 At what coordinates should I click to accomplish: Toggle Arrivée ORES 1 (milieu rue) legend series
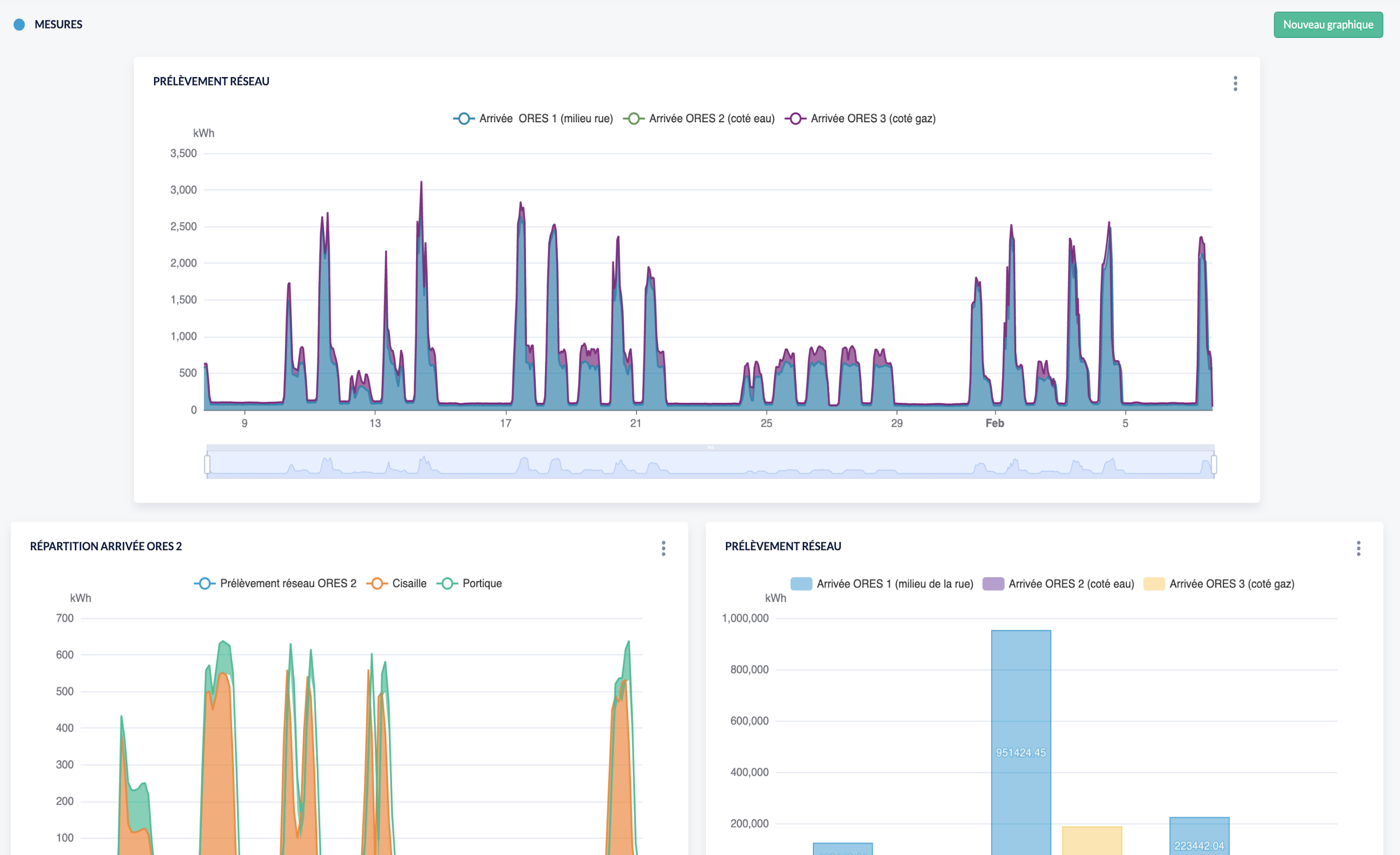tap(533, 119)
